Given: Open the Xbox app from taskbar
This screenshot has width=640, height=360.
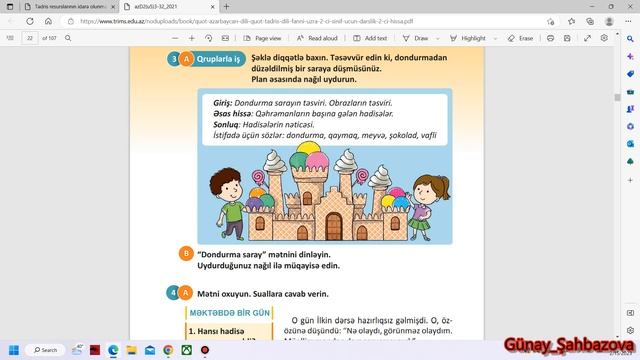Looking at the screenshot, I should (x=187, y=350).
